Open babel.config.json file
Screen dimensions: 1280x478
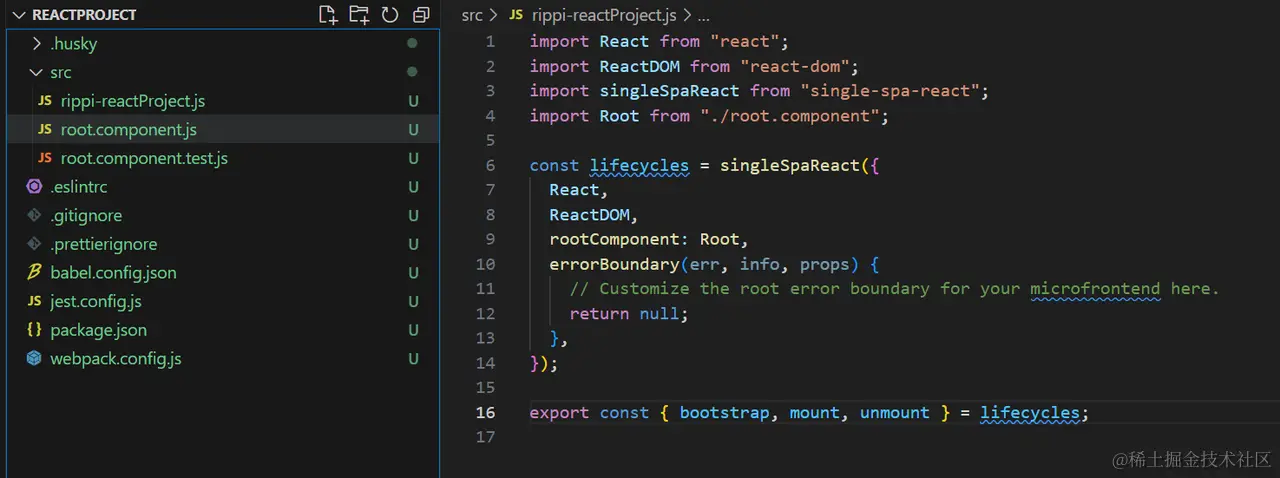point(114,273)
